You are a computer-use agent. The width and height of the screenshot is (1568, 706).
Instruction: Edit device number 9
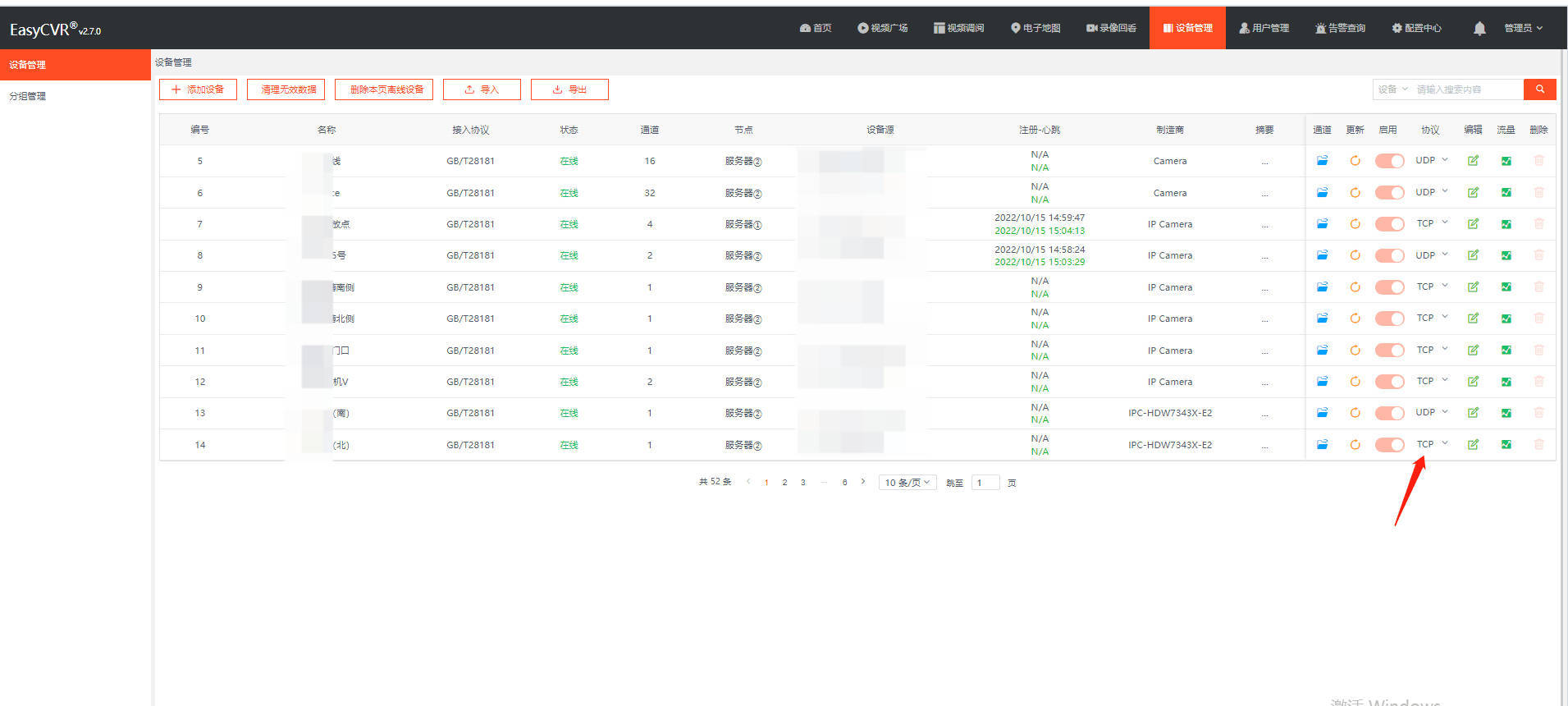tap(1473, 287)
